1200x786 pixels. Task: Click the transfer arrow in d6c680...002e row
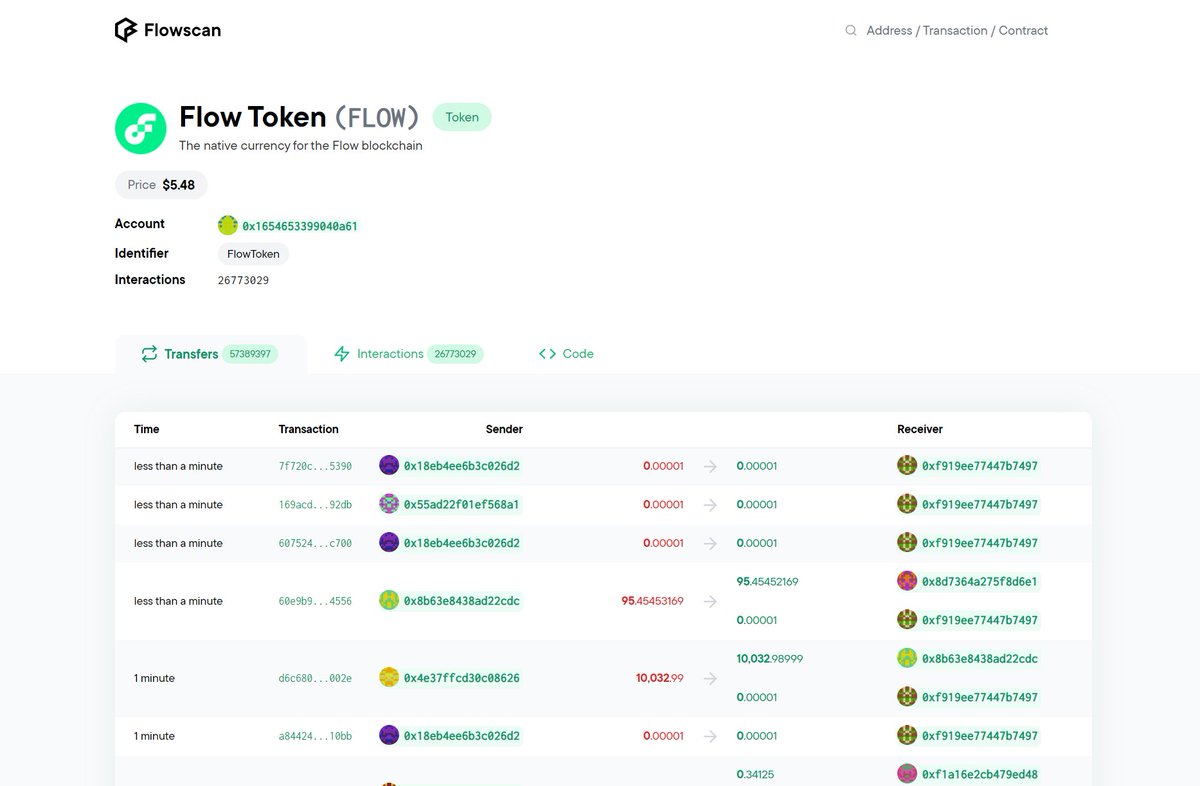tap(710, 678)
